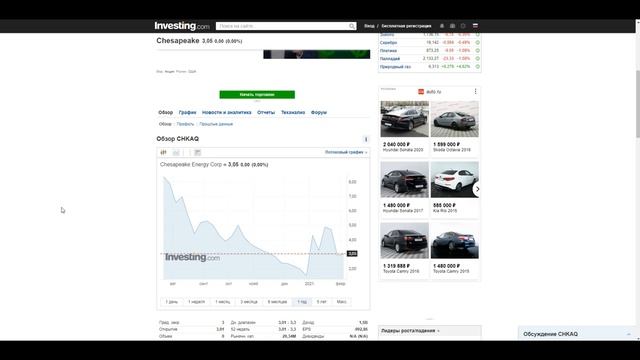Set chart range to Макс.
Image resolution: width=640 pixels, height=360 pixels.
click(342, 302)
